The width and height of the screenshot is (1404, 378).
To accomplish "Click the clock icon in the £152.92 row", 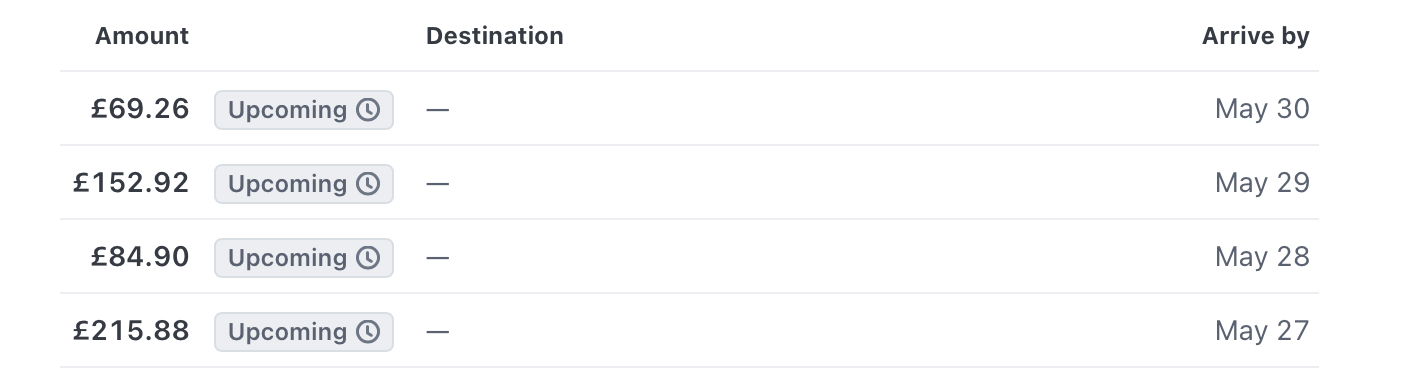I will (368, 184).
